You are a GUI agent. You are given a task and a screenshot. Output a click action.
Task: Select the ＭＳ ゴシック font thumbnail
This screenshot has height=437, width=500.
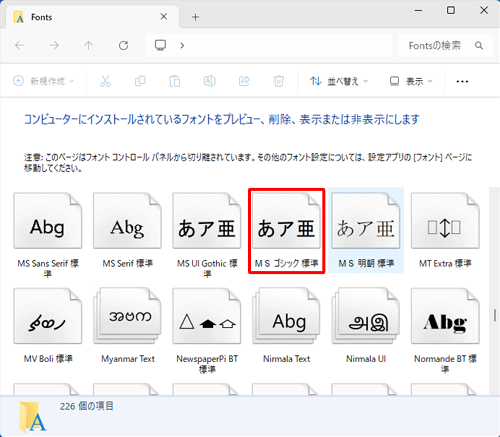tap(286, 221)
